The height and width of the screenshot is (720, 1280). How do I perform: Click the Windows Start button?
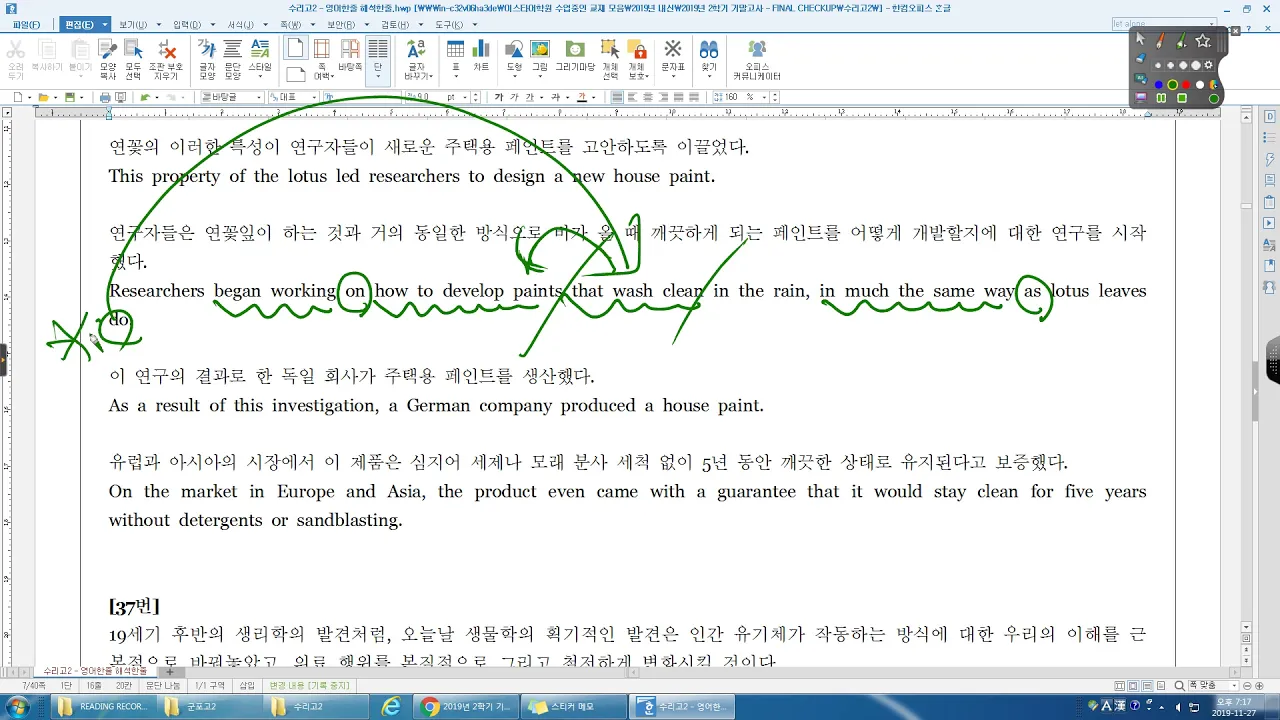(20, 706)
